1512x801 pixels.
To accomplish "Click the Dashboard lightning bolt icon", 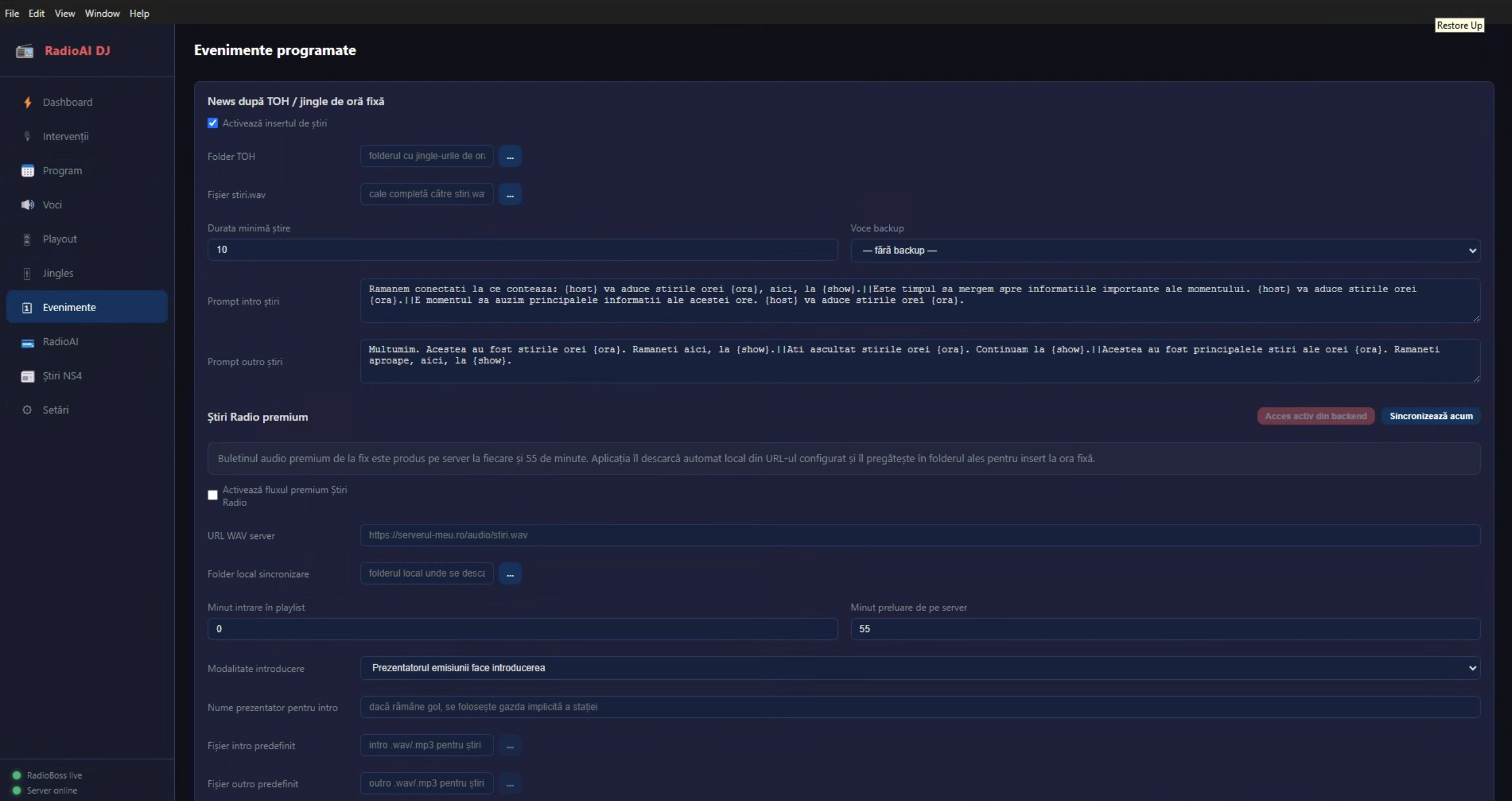I will [27, 102].
